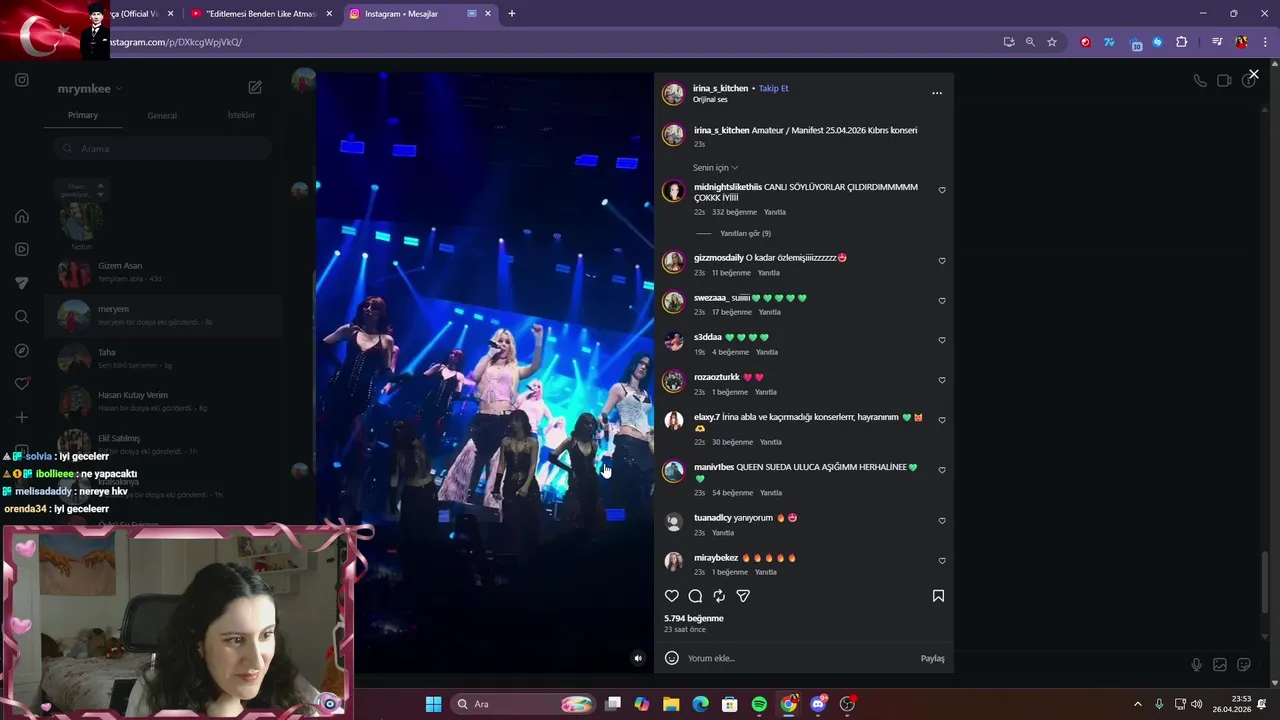The height and width of the screenshot is (720, 1280).
Task: Save post with the bookmark icon
Action: 938,596
